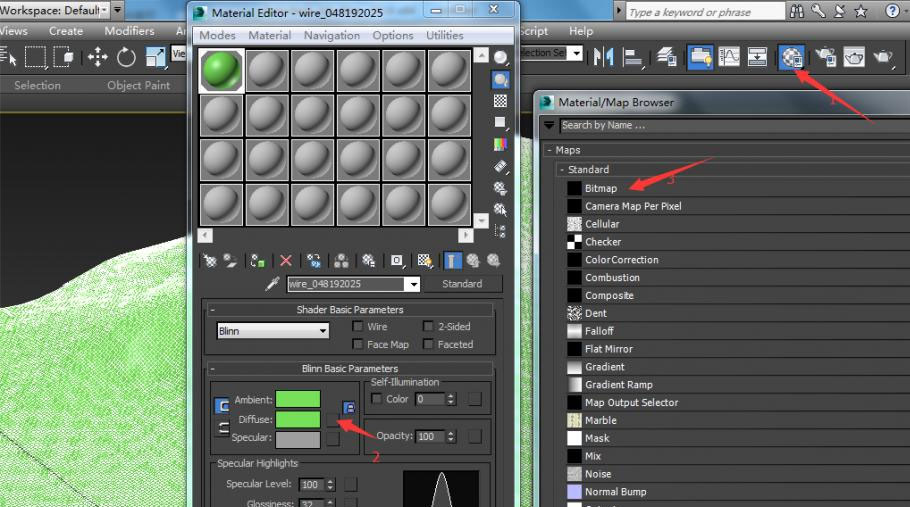Open Curve Editor icon in main toolbar
This screenshot has height=507, width=910.
[729, 57]
